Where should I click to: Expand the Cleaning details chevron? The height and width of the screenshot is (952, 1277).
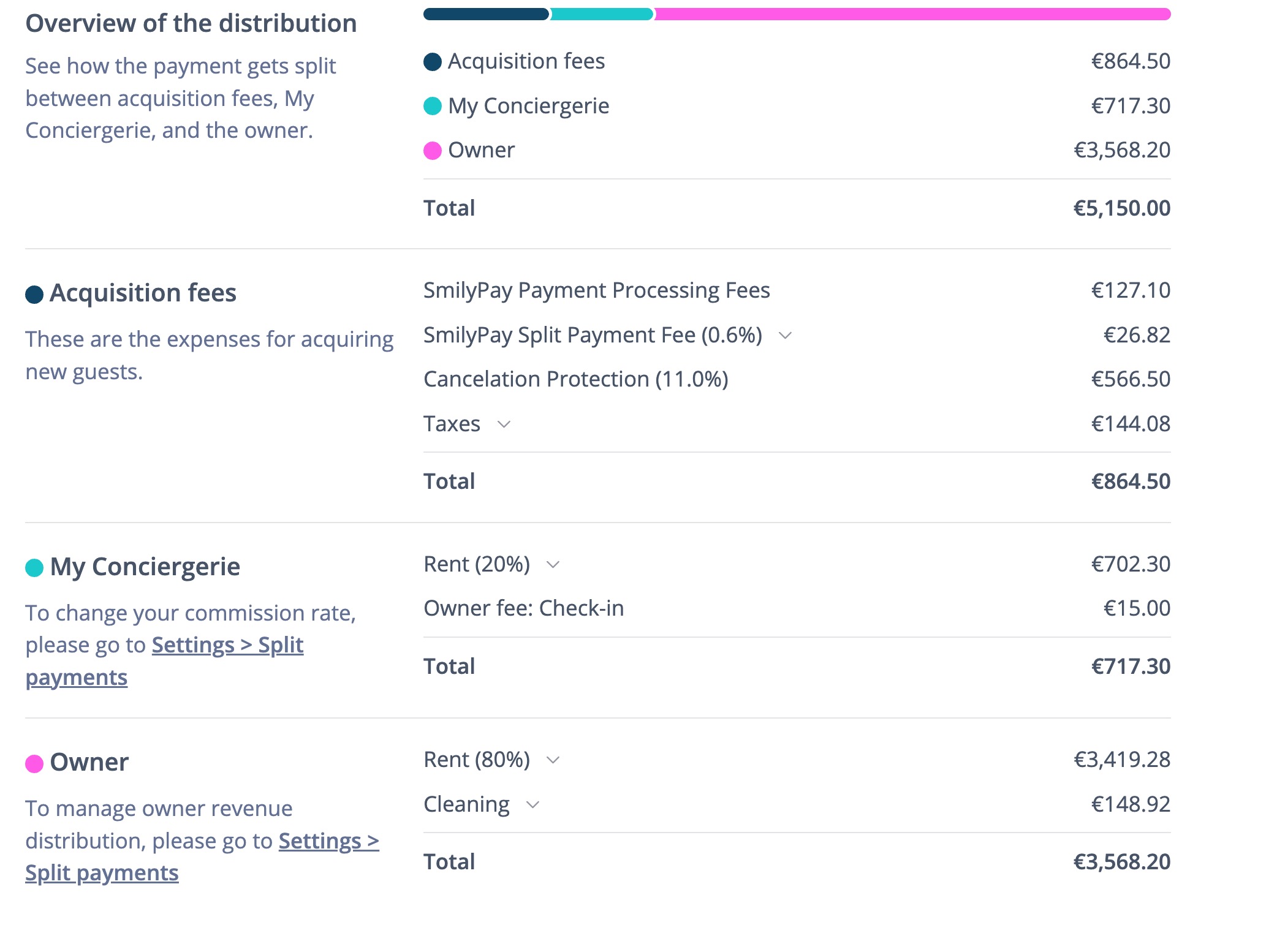(532, 805)
